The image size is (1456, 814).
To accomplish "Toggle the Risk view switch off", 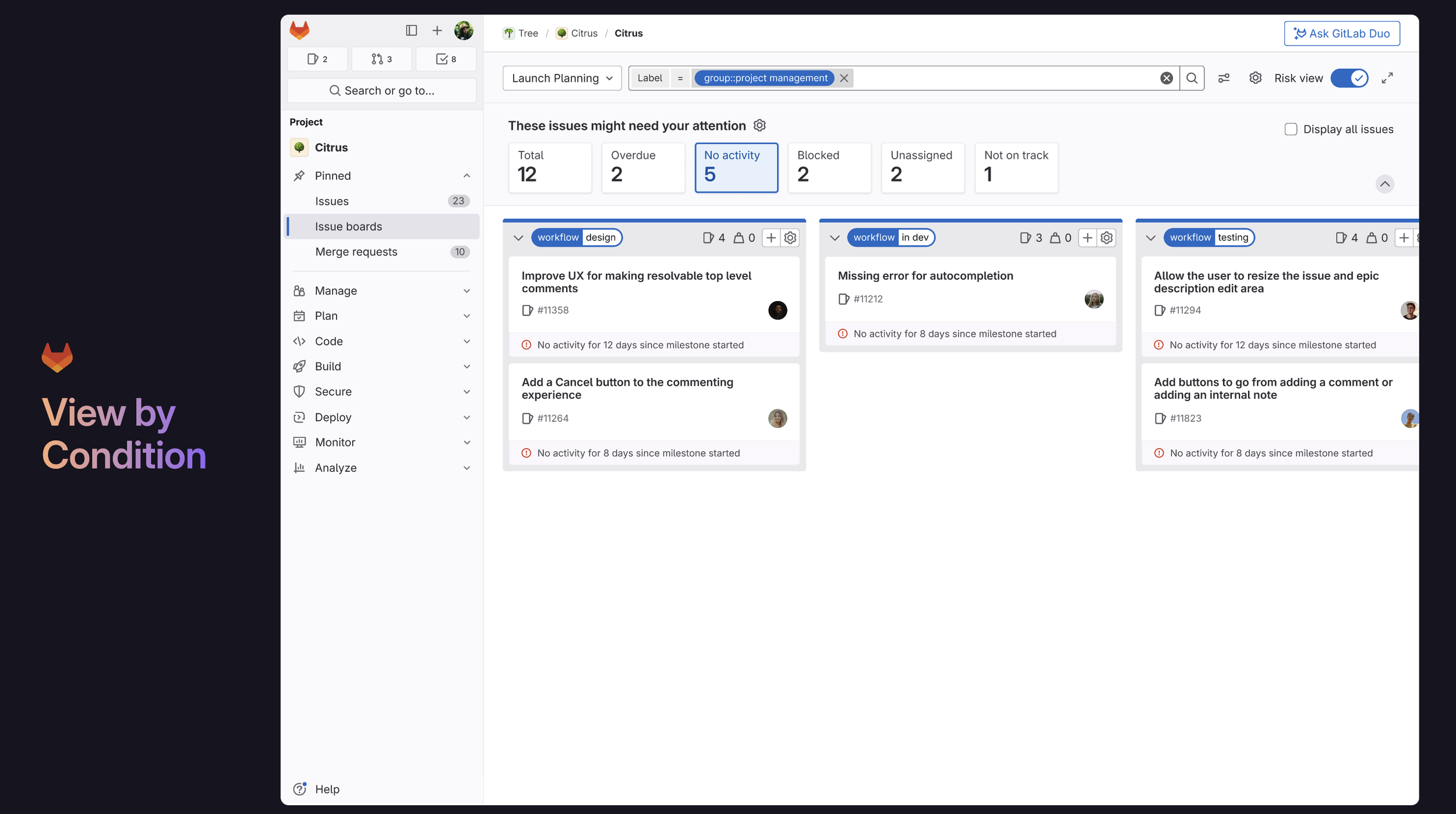I will point(1349,78).
